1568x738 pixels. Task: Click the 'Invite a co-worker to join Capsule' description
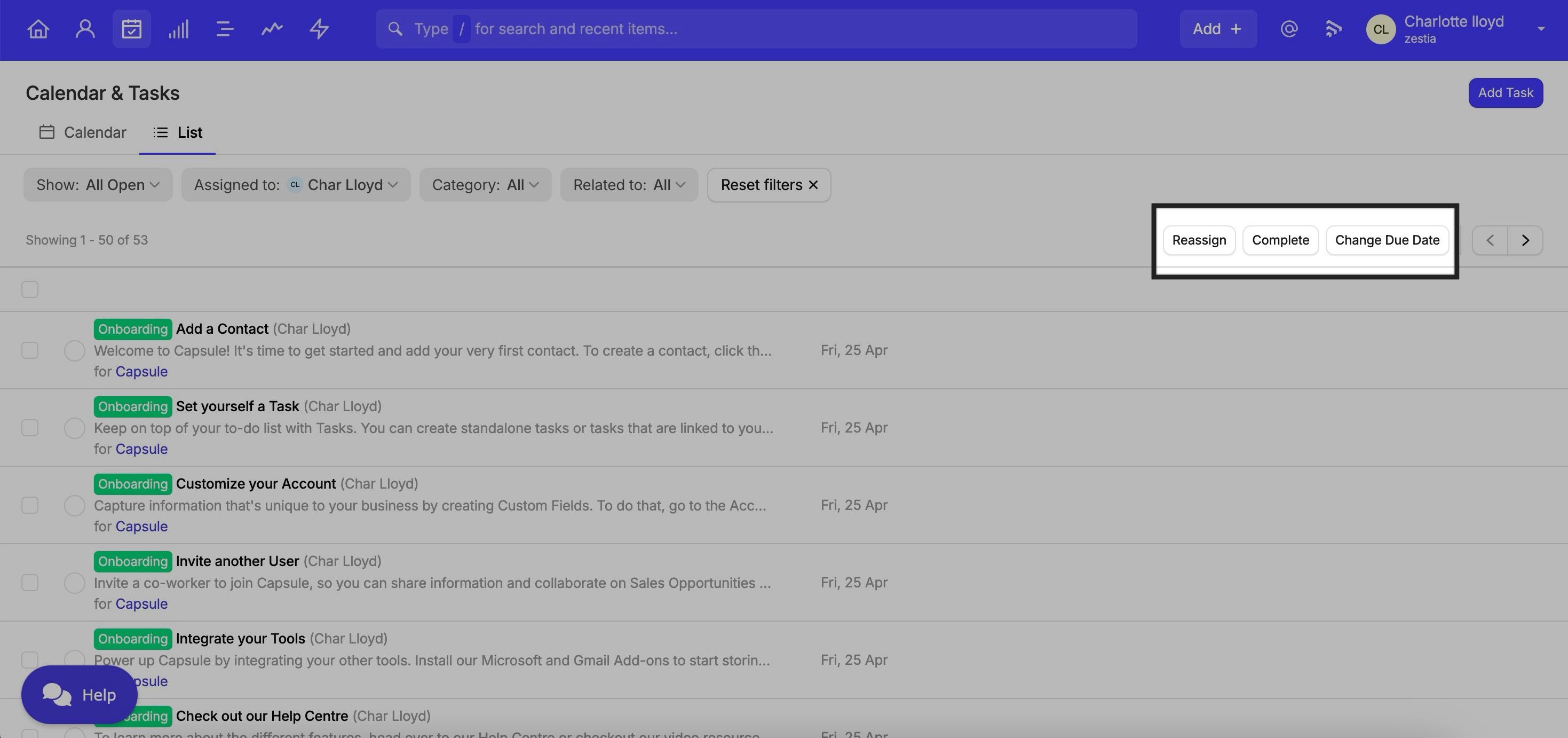[432, 583]
